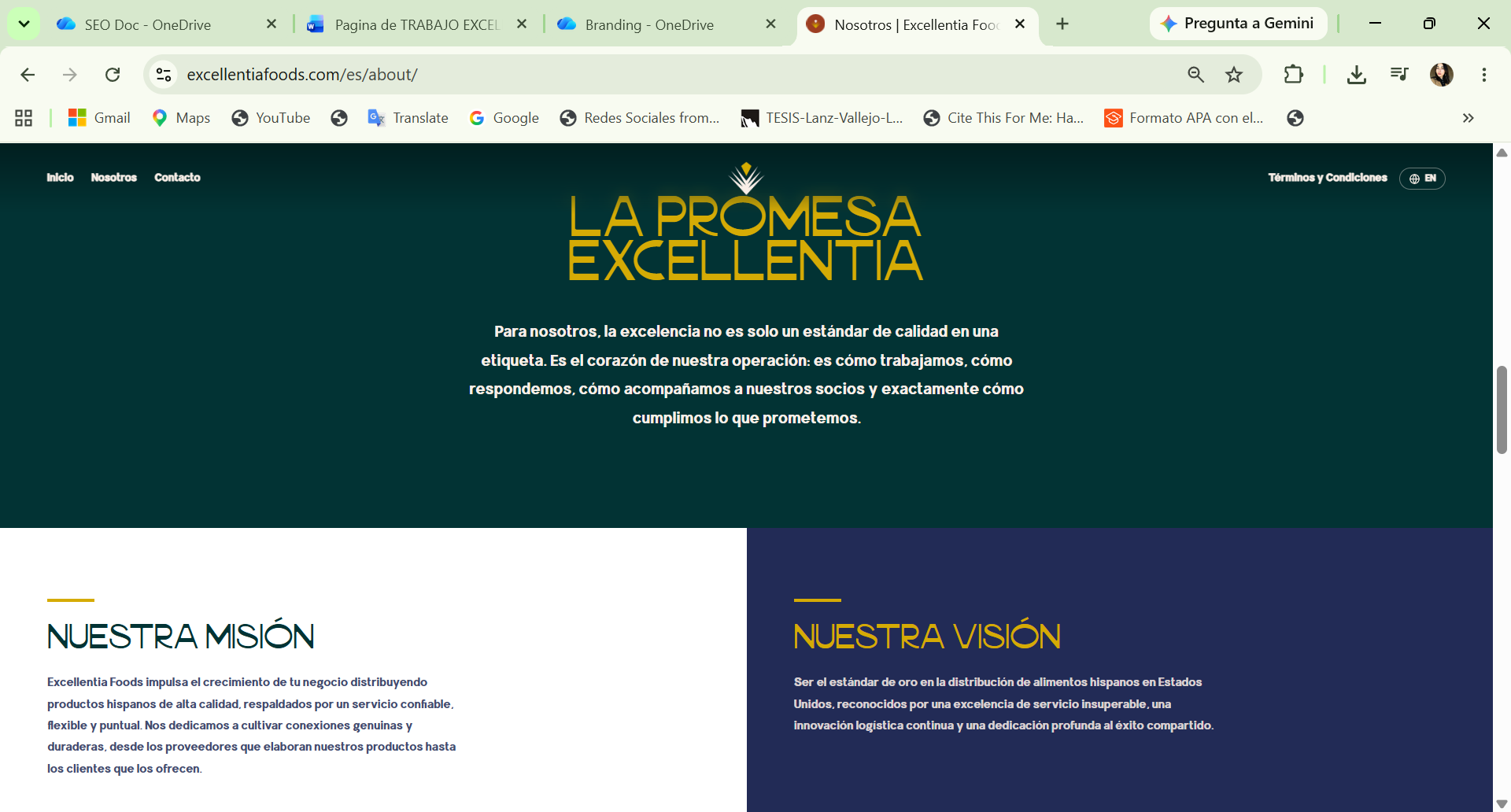The image size is (1511, 812).
Task: Open the Downloads icon
Action: pyautogui.click(x=1357, y=75)
